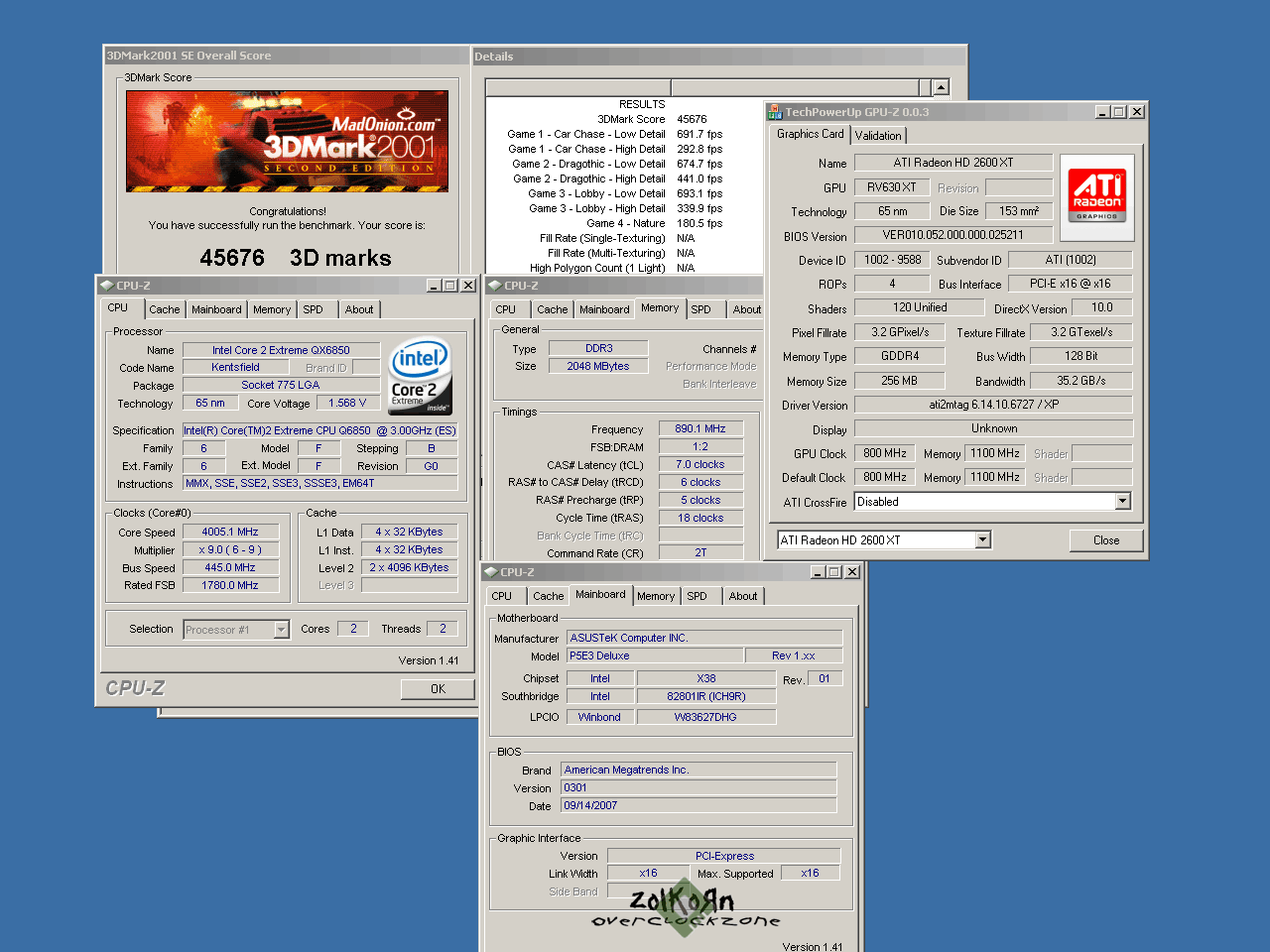Click the Core Speed value 4005.1 MHz
Image resolution: width=1270 pixels, height=952 pixels.
[230, 533]
